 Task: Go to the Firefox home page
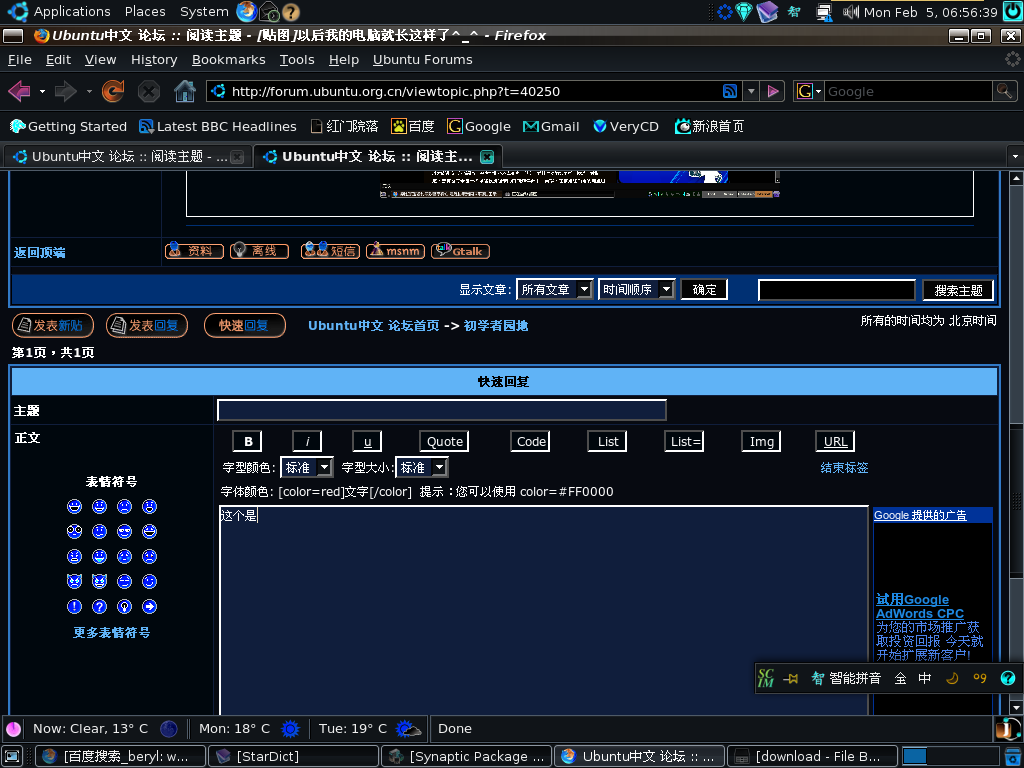tap(185, 91)
